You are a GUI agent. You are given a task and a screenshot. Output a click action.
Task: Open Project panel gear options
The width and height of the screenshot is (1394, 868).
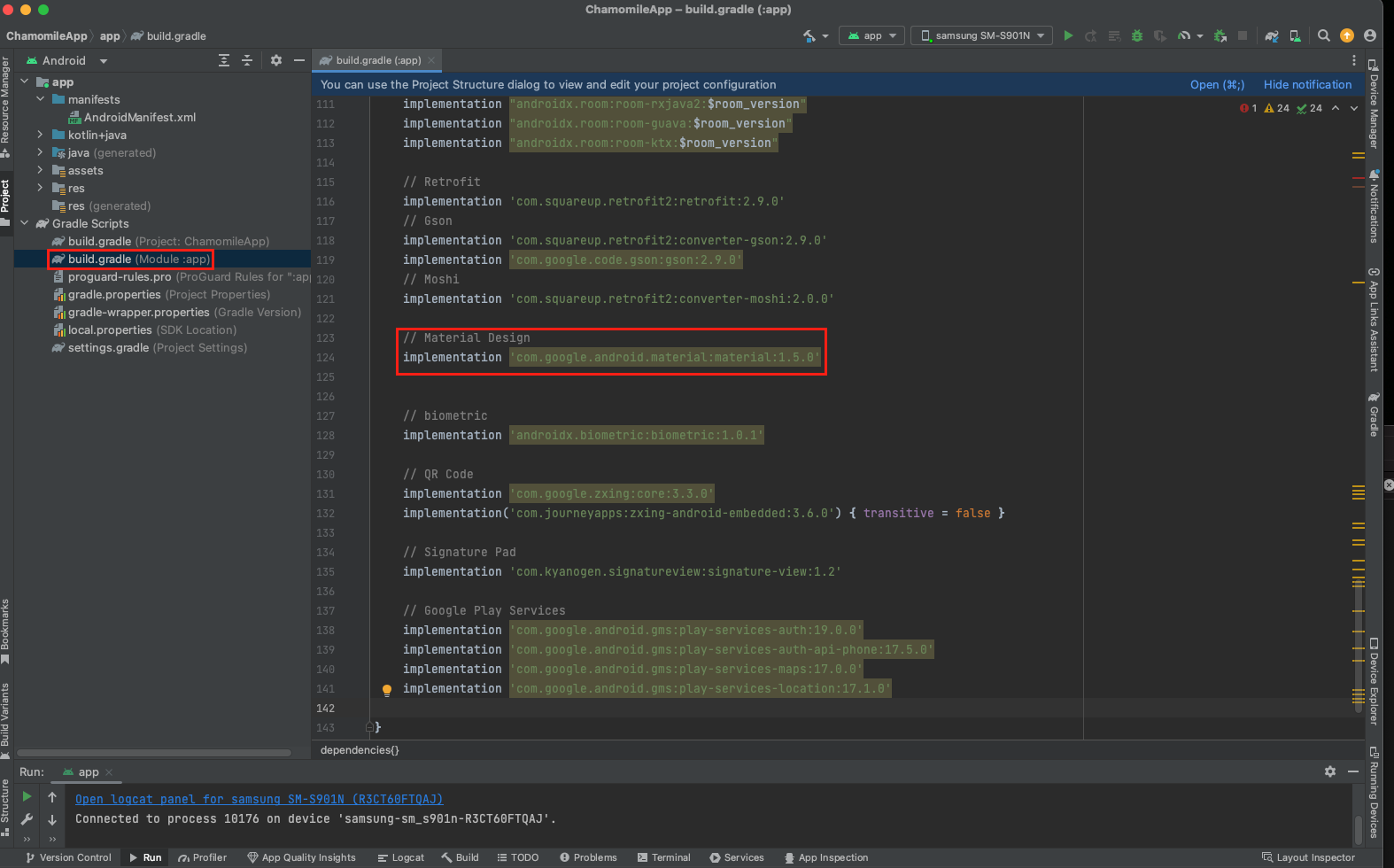276,60
